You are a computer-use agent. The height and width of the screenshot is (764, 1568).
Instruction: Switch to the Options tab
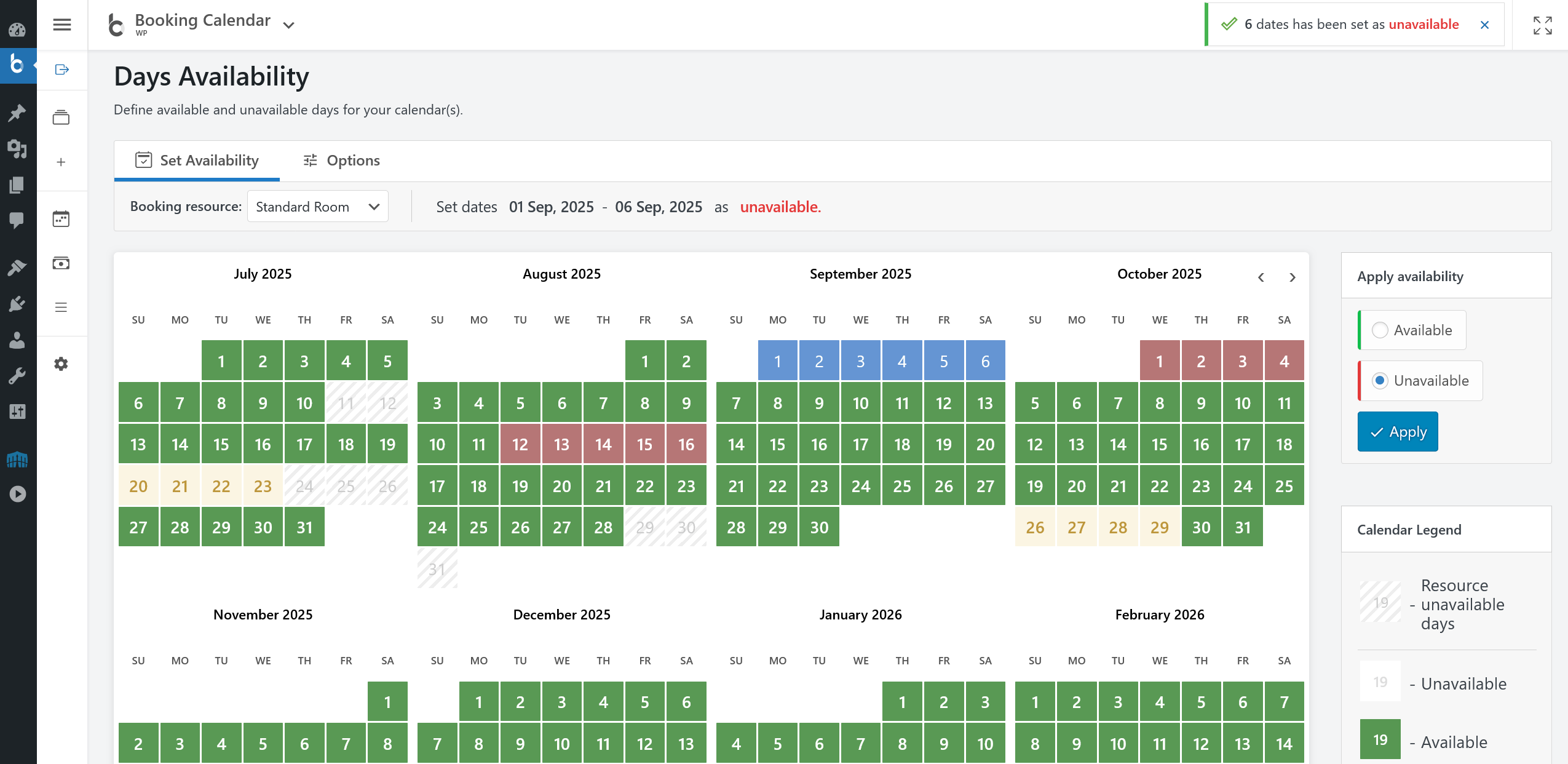click(341, 161)
